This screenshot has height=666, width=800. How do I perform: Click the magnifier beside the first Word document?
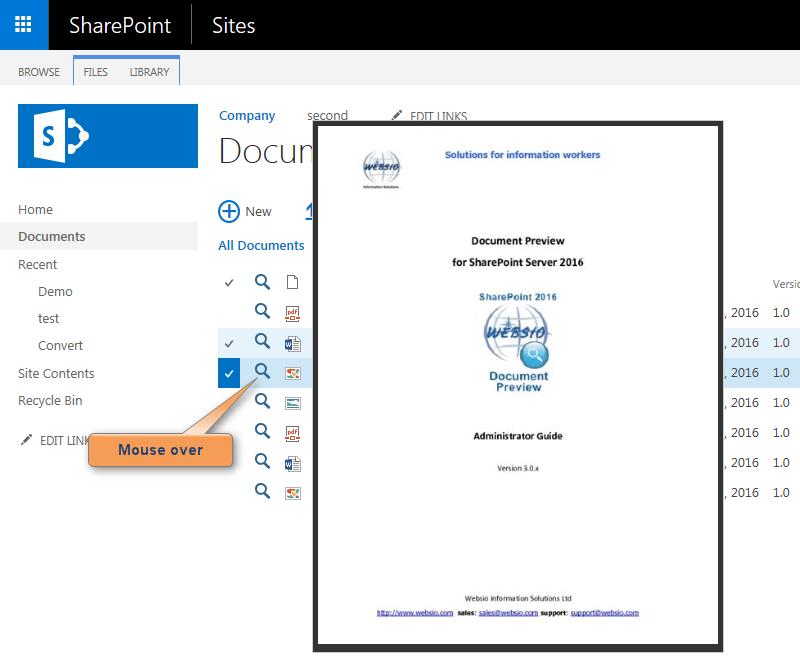[x=262, y=342]
